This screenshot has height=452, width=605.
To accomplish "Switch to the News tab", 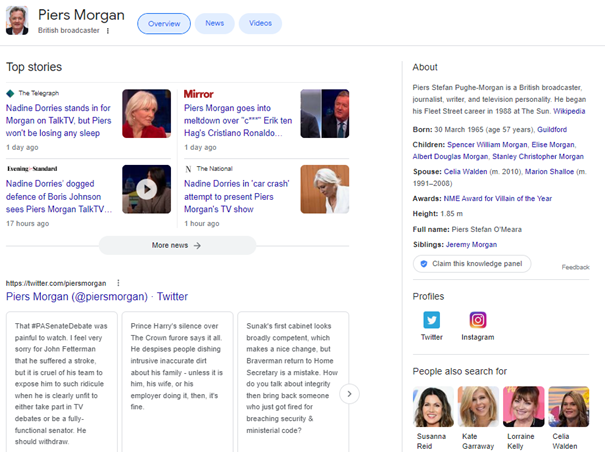I will tap(215, 23).
